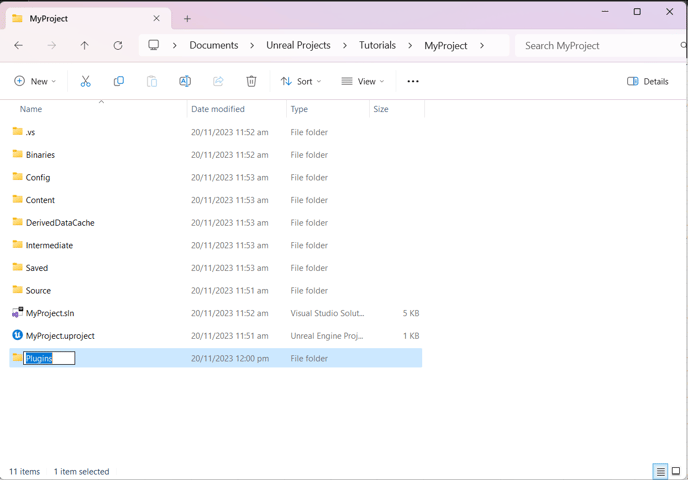This screenshot has height=480, width=688.
Task: Select the MyProject.sln file icon
Action: (x=17, y=312)
